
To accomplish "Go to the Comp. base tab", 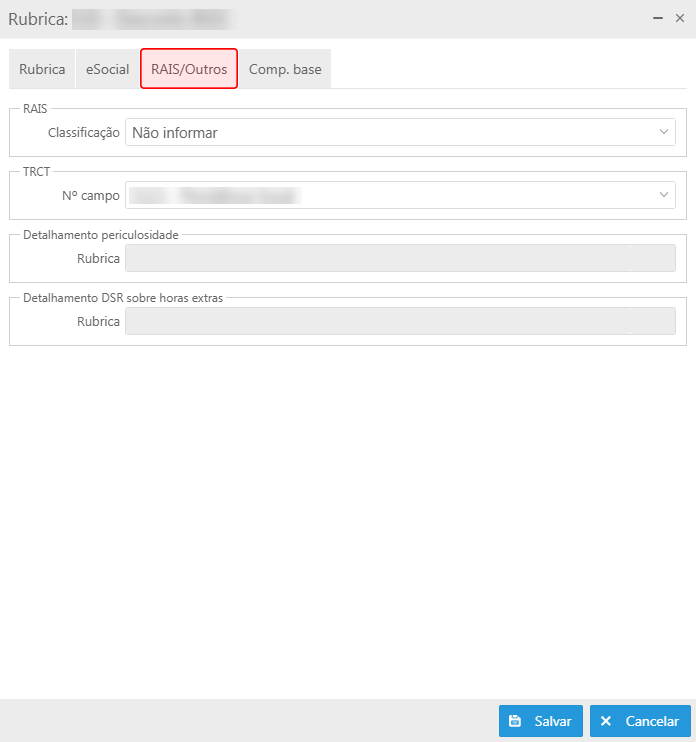I will coord(285,69).
